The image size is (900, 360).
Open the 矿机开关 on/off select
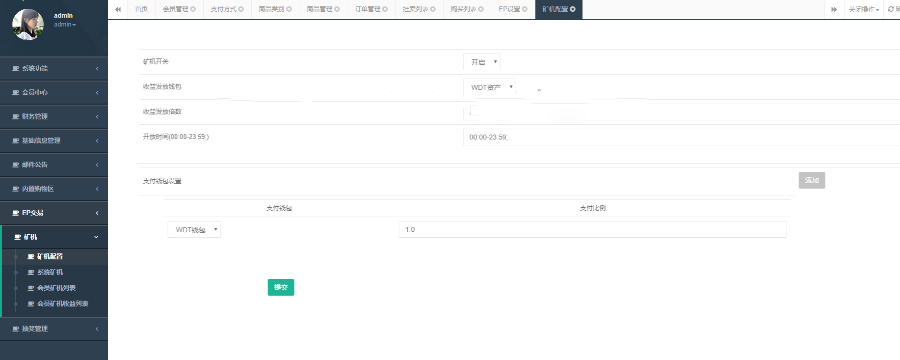tap(482, 62)
